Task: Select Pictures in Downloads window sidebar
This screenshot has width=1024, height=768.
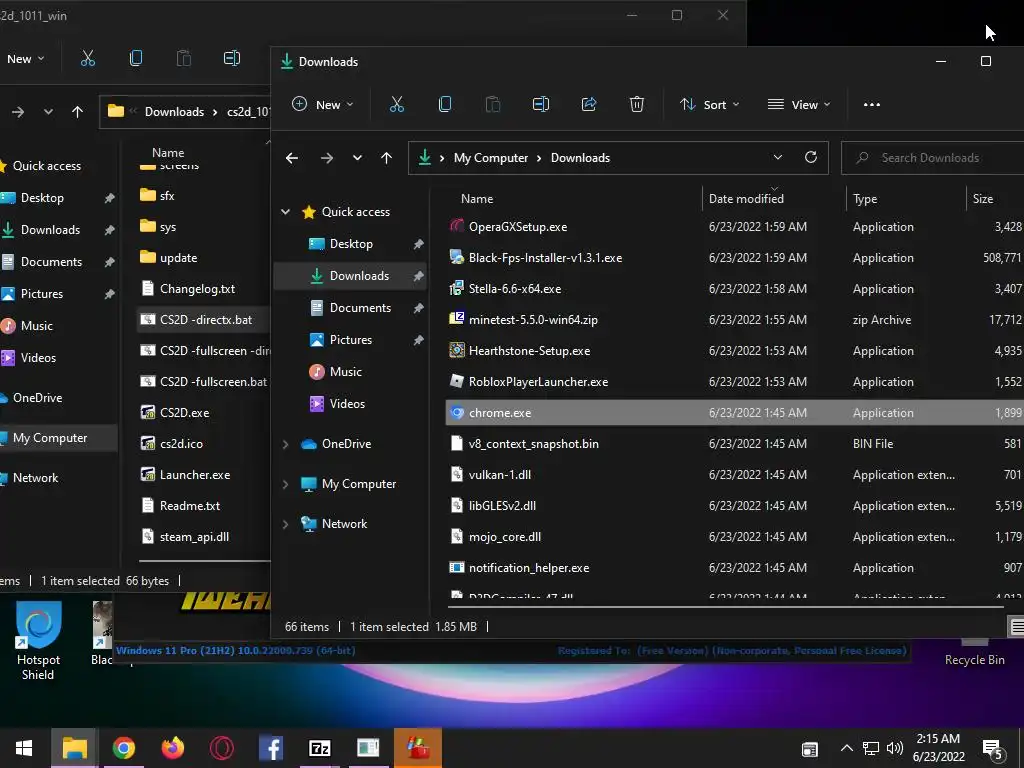Action: [x=351, y=340]
